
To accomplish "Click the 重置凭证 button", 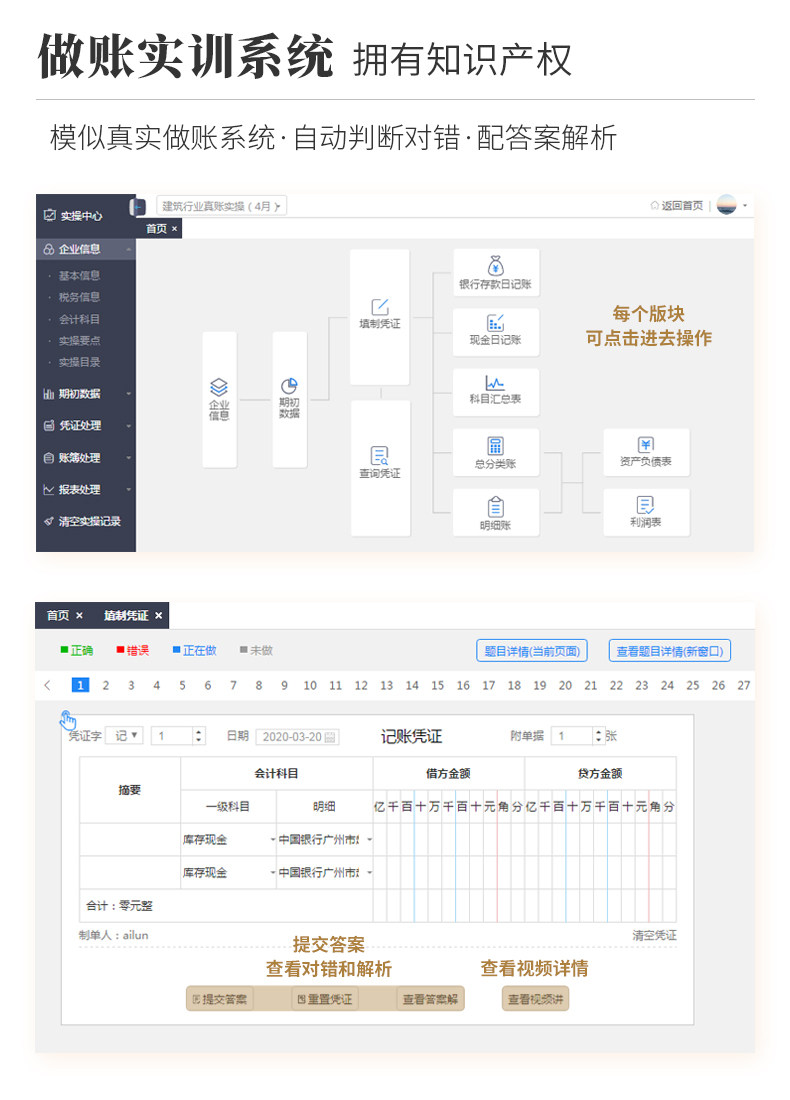I will click(325, 999).
